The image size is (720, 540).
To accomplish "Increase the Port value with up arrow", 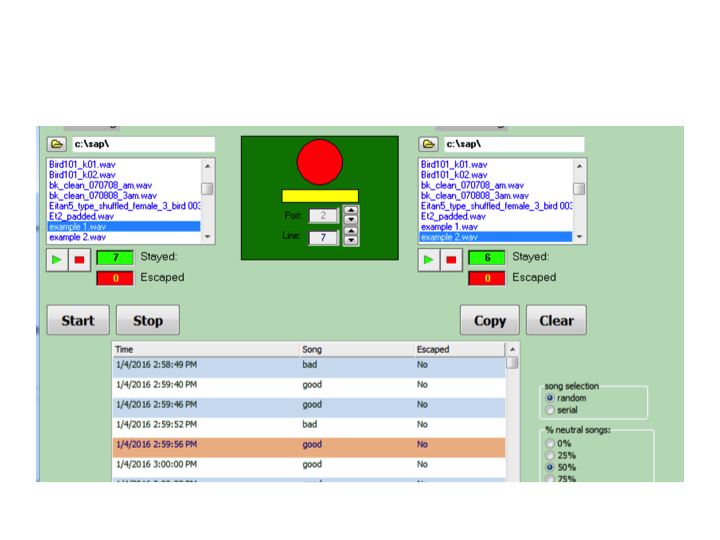I will tap(351, 210).
